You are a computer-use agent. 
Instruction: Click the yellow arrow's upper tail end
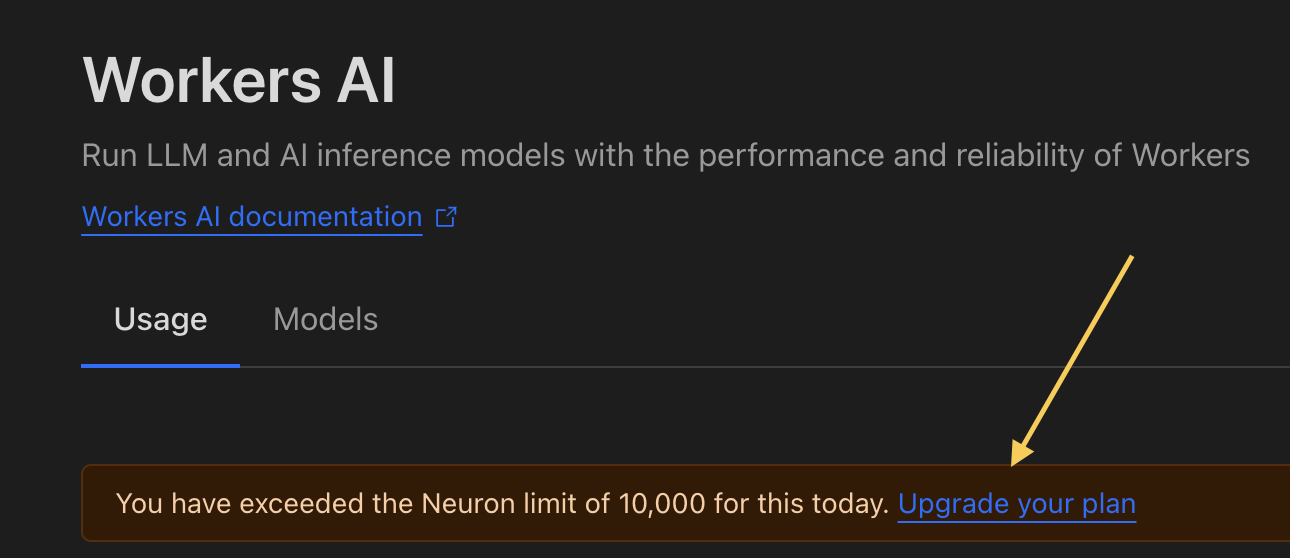(x=1129, y=260)
